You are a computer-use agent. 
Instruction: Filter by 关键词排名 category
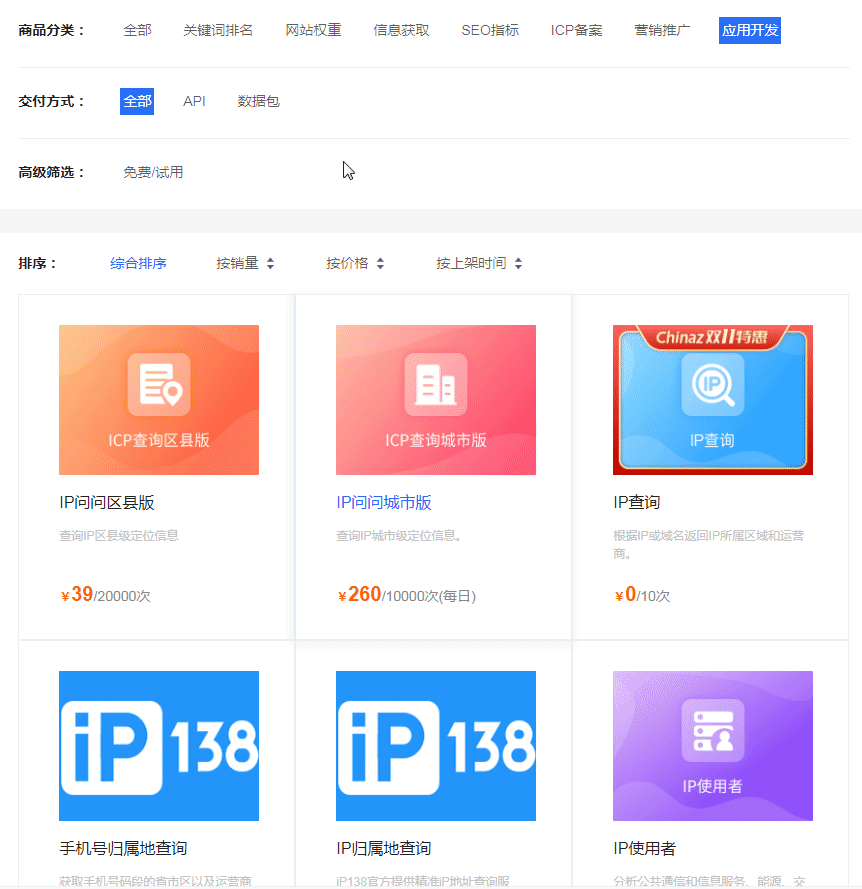tap(218, 30)
